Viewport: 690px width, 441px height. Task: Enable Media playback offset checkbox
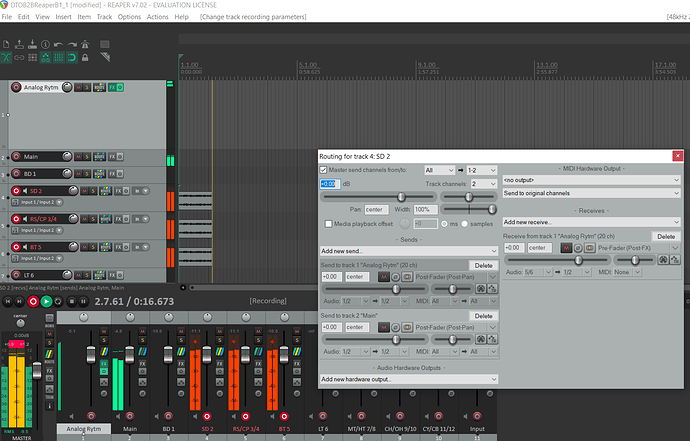click(328, 224)
